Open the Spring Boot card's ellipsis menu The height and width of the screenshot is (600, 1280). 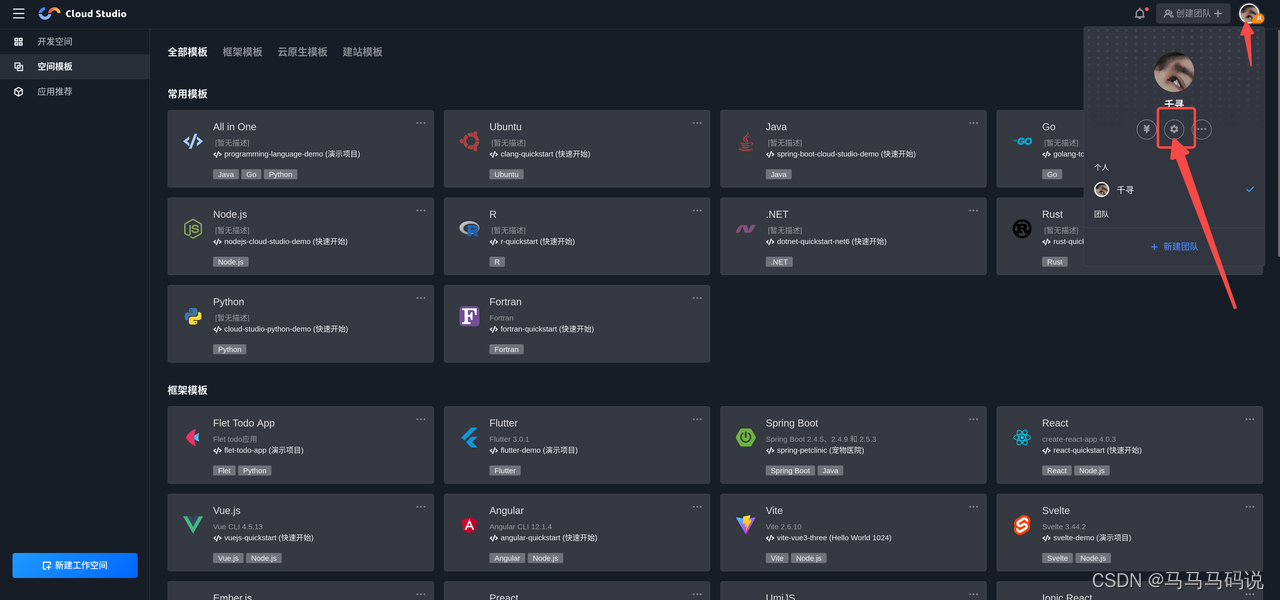973,419
